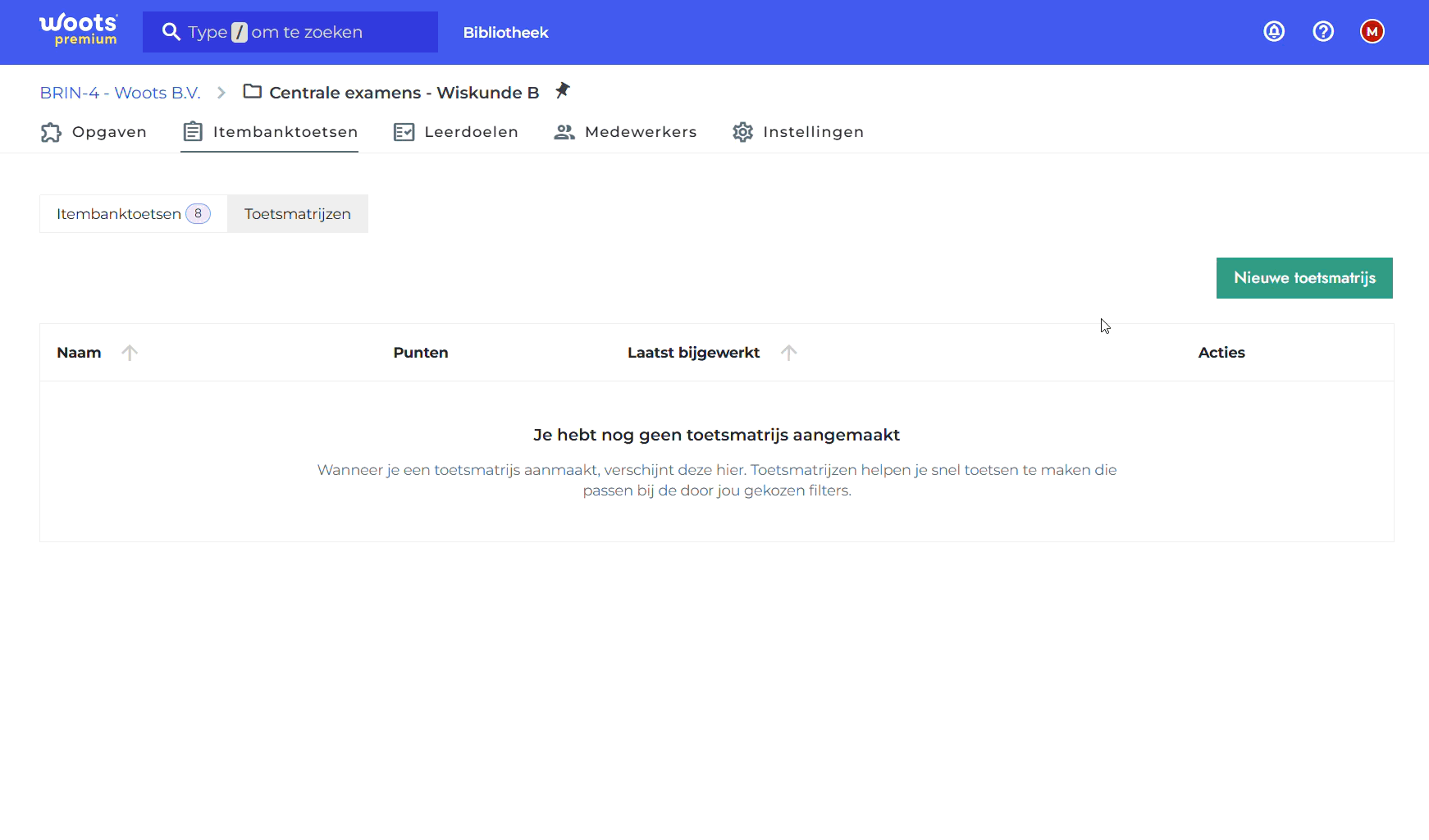Viewport: 1429px width, 840px height.
Task: Click the Medewerkers people icon
Action: pyautogui.click(x=564, y=132)
